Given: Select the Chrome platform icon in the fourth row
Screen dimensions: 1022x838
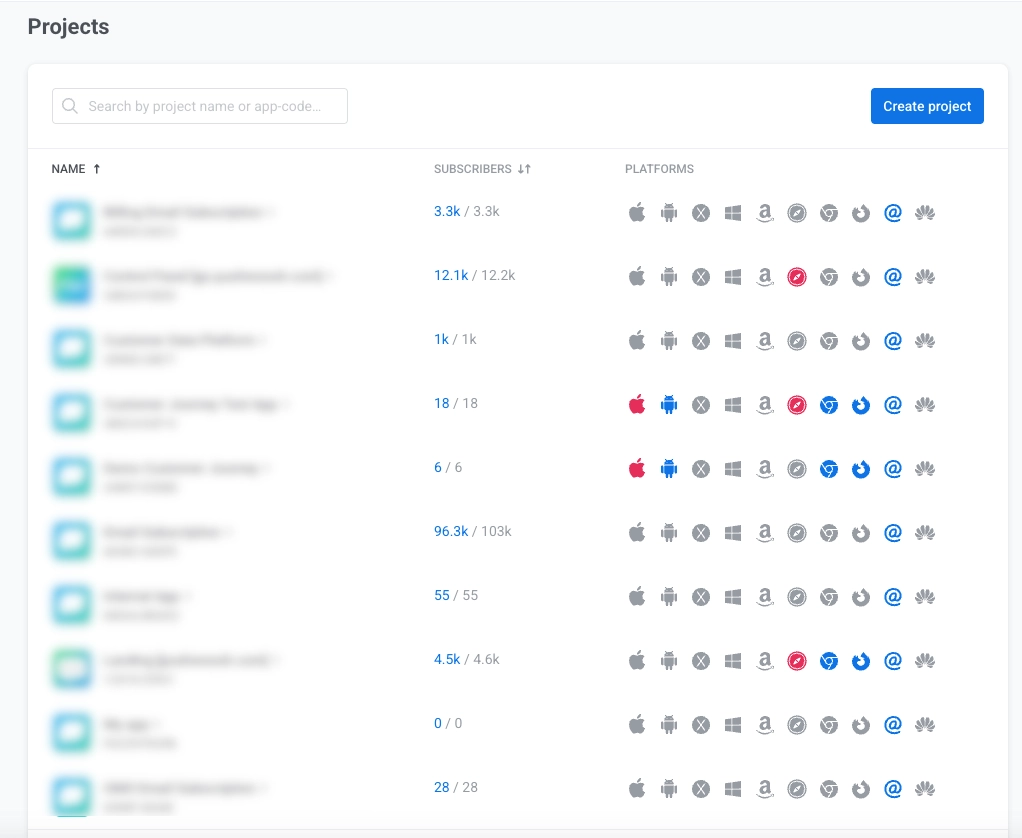Looking at the screenshot, I should (828, 404).
